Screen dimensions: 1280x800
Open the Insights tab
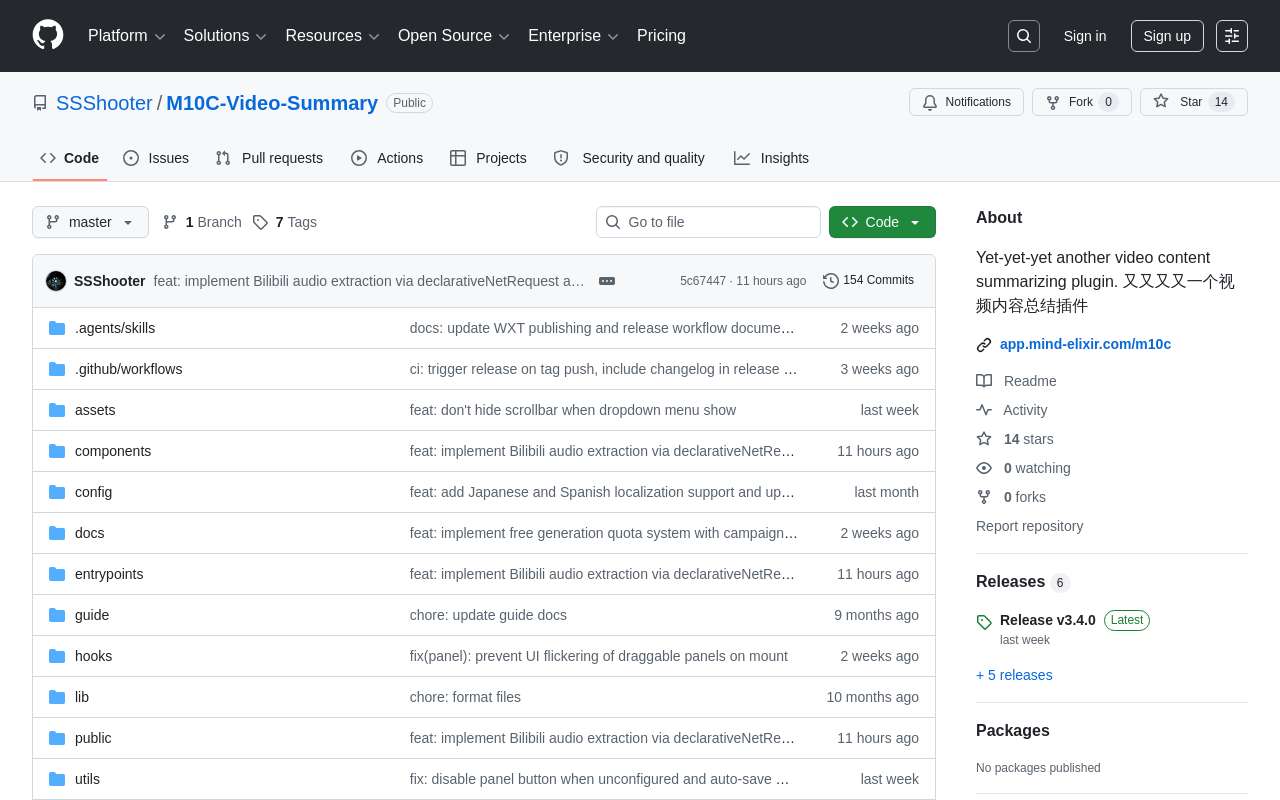(771, 158)
